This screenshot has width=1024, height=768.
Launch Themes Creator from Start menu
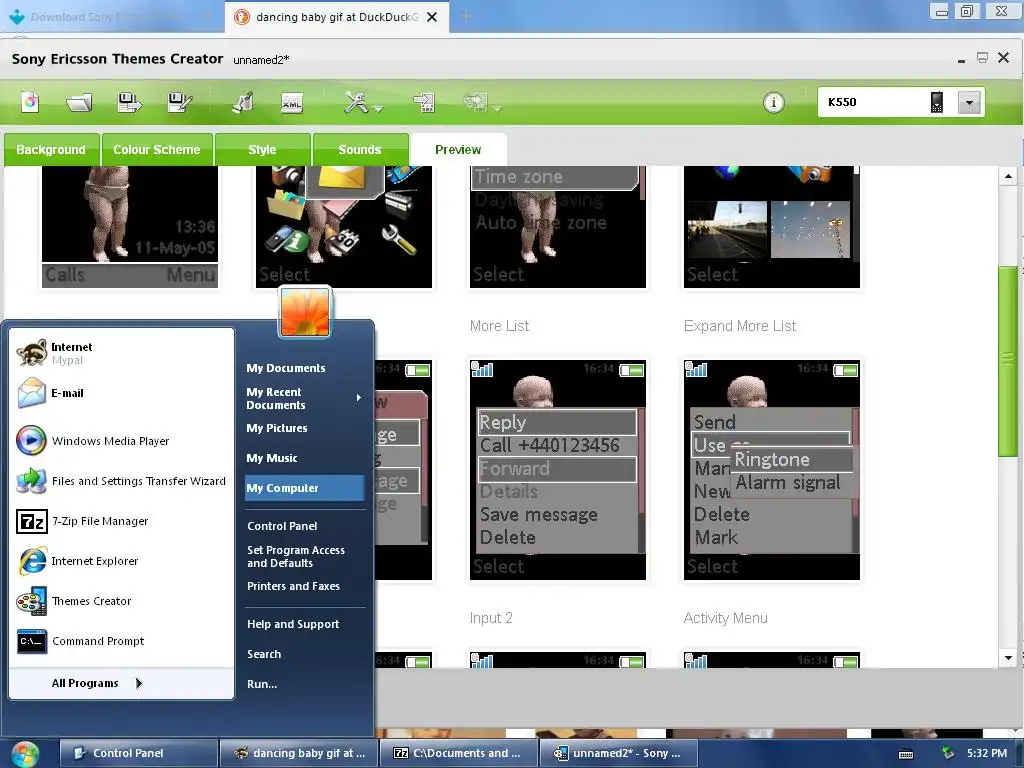pos(121,601)
